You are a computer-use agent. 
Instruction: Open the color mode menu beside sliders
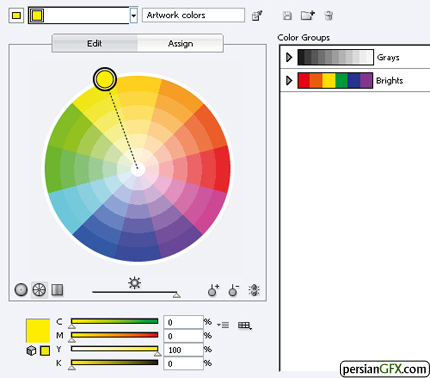coord(223,325)
